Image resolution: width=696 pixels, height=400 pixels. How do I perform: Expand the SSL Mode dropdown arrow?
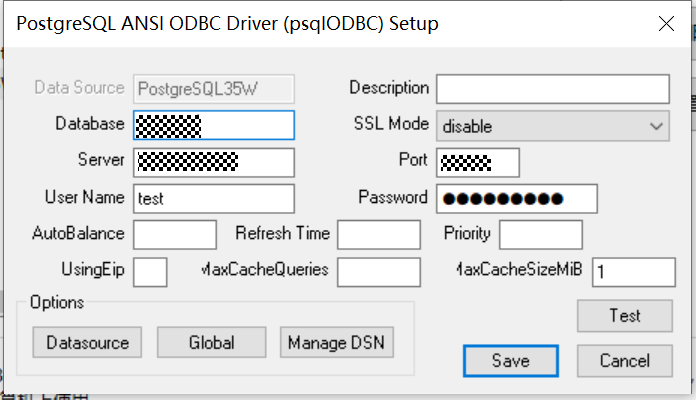click(656, 127)
